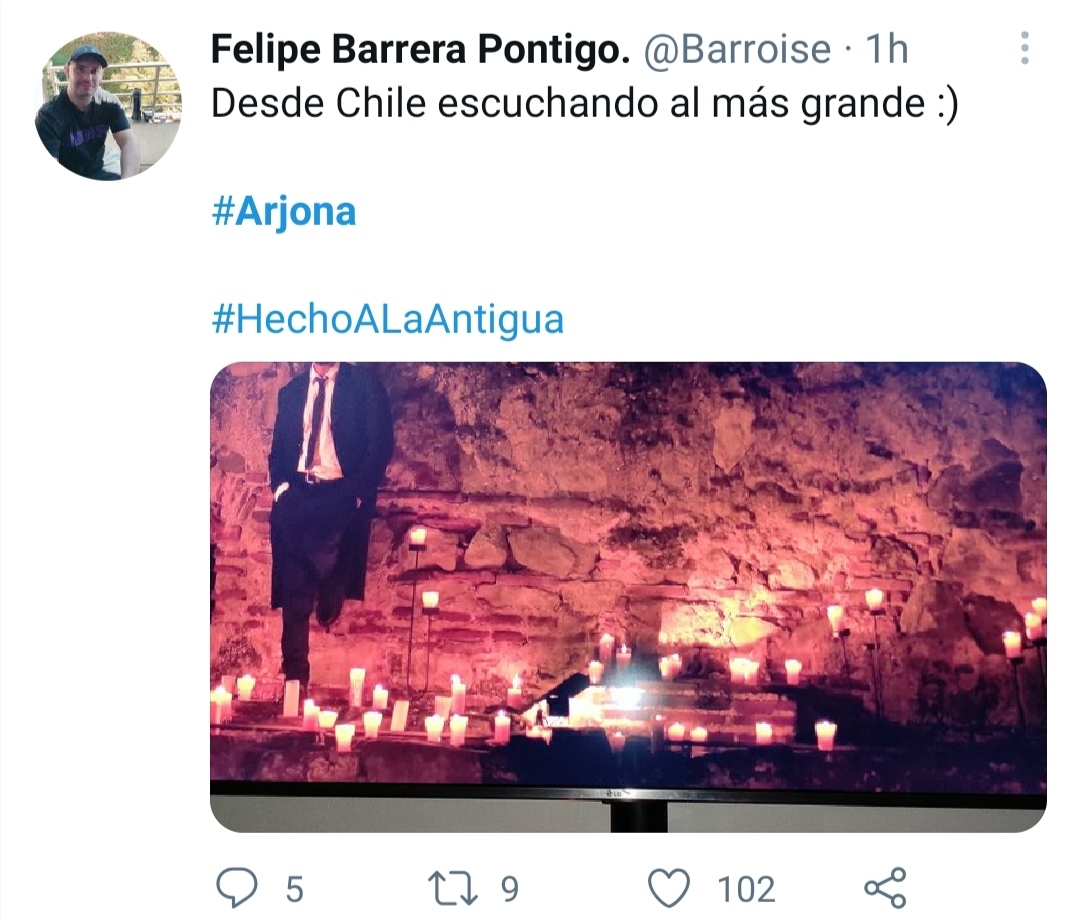This screenshot has width=1080, height=920.
Task: Open the #Arjona hashtag link
Action: (x=284, y=211)
